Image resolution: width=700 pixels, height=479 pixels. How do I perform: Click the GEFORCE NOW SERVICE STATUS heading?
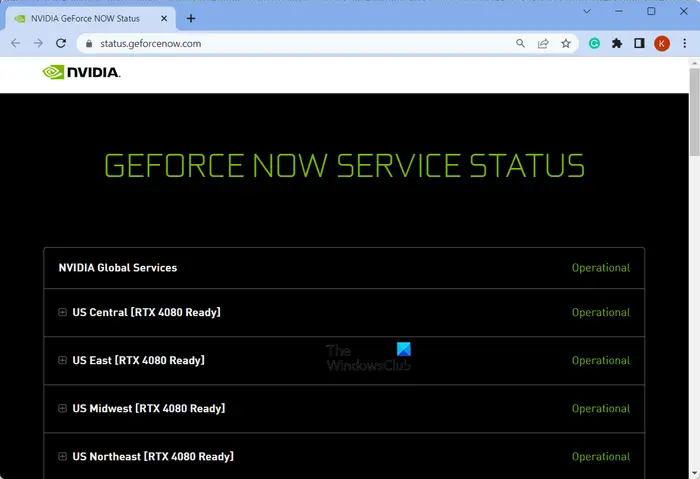(x=344, y=166)
